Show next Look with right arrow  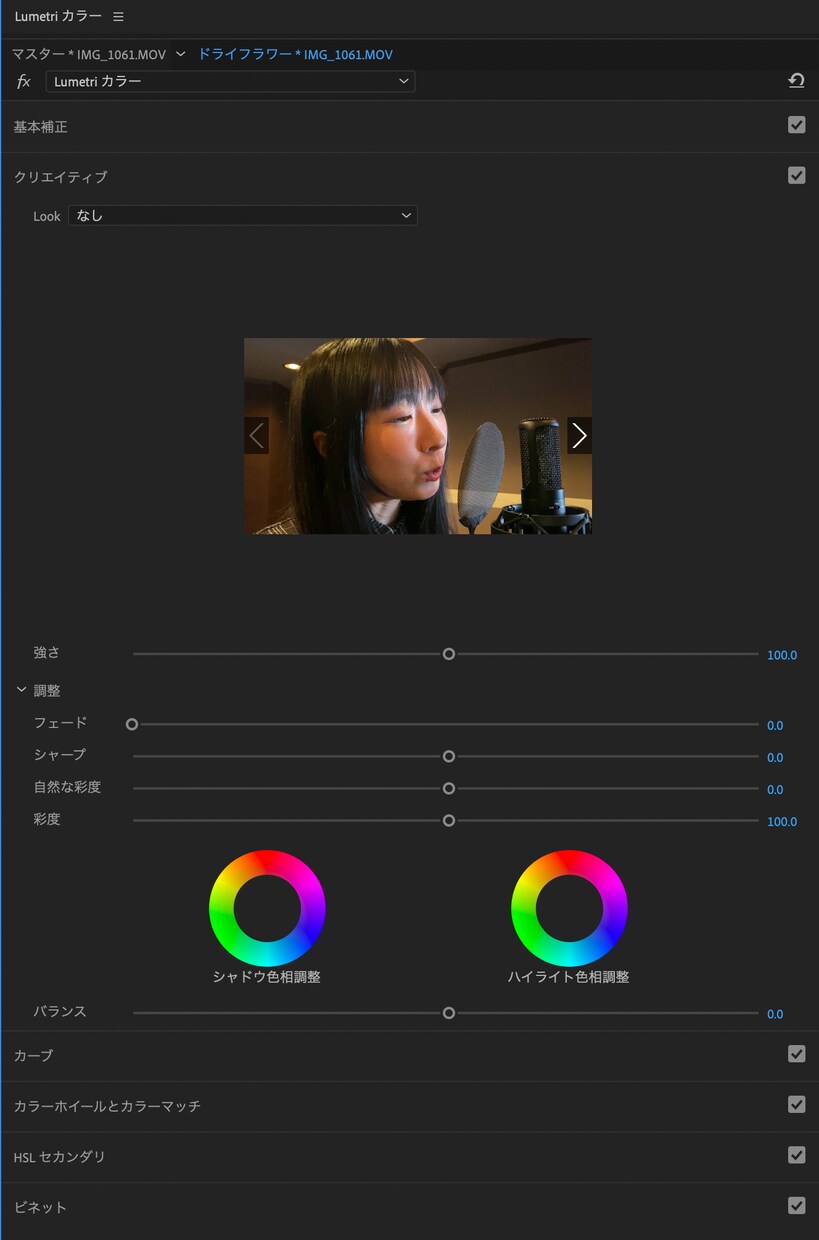coord(579,435)
